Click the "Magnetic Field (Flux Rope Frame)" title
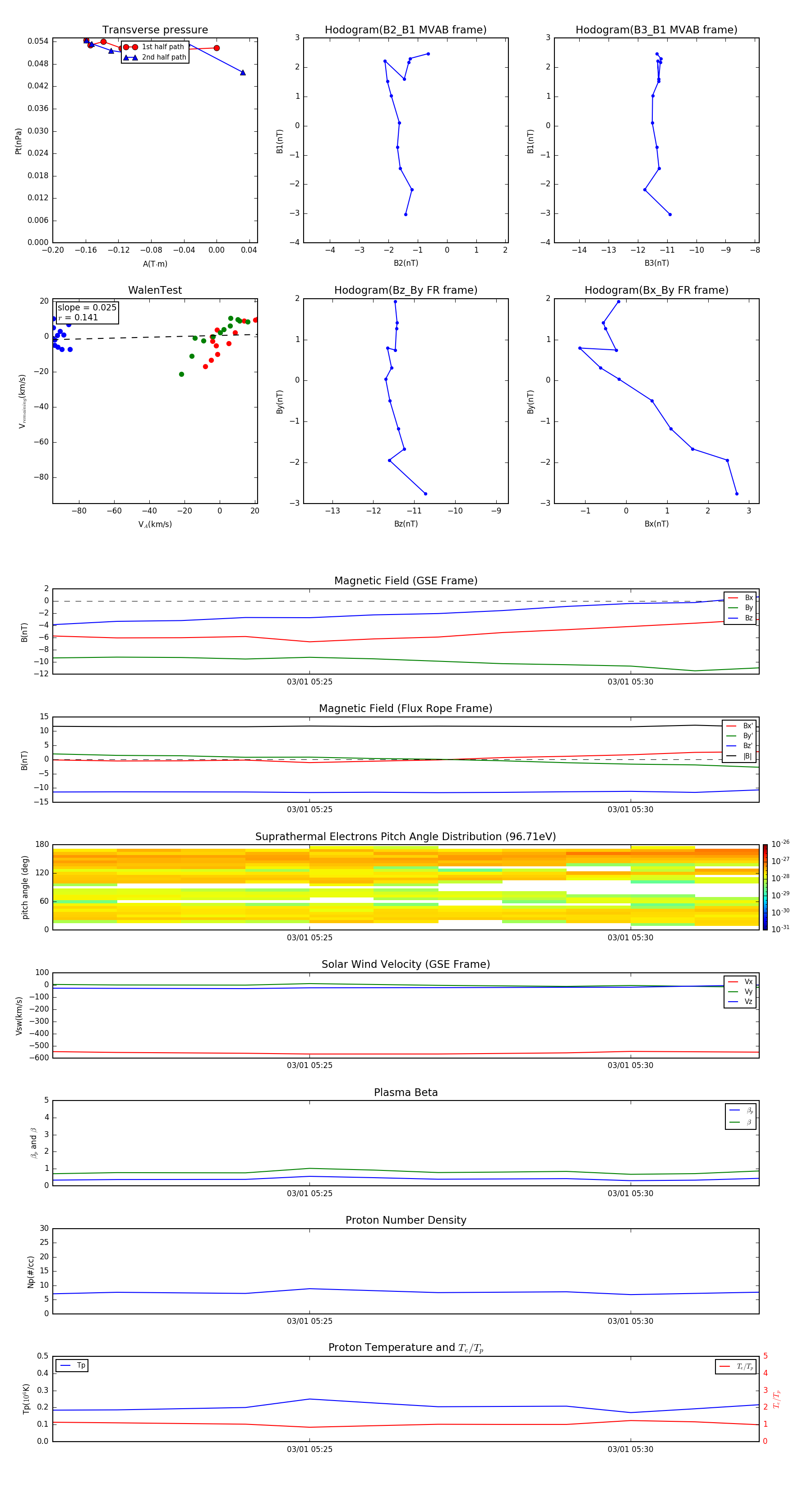This screenshot has height=1489, width=812. pos(406,709)
